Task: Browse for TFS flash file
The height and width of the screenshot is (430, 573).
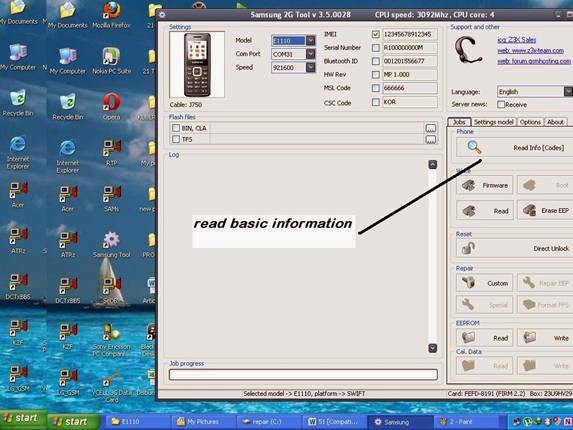Action: pos(431,140)
